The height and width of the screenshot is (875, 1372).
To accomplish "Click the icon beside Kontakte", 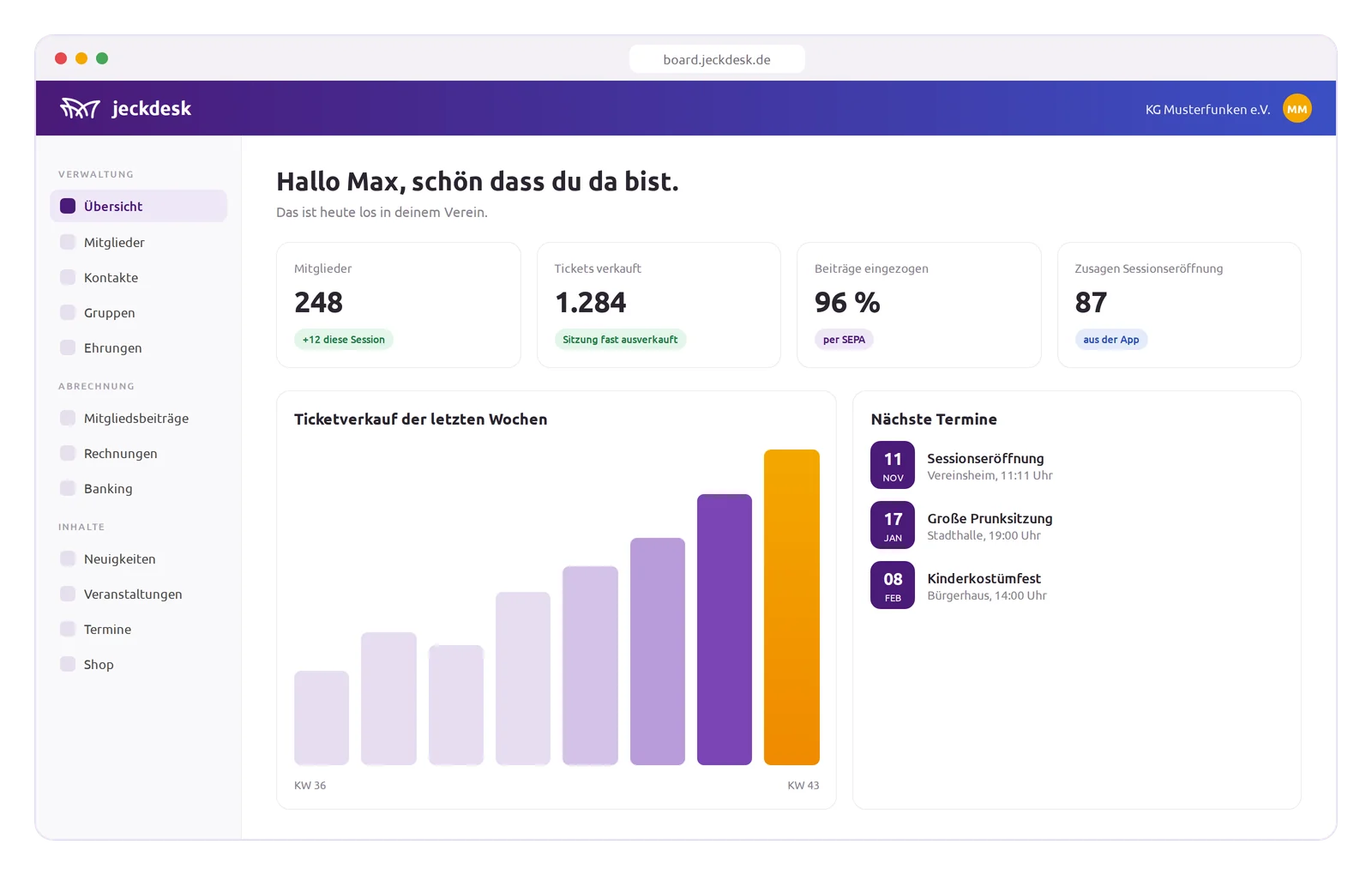I will [x=68, y=277].
